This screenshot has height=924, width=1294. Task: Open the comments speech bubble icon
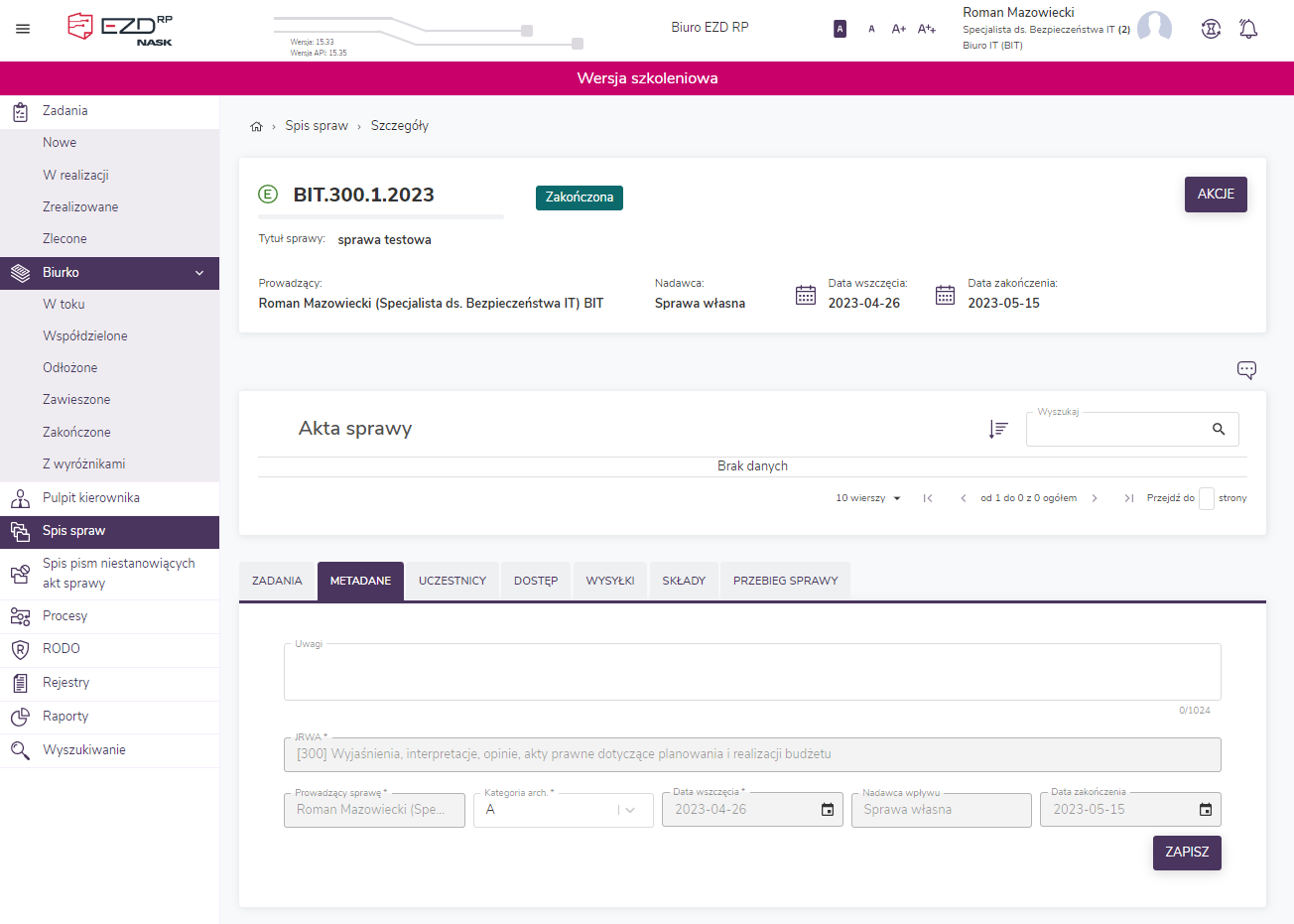coord(1246,370)
